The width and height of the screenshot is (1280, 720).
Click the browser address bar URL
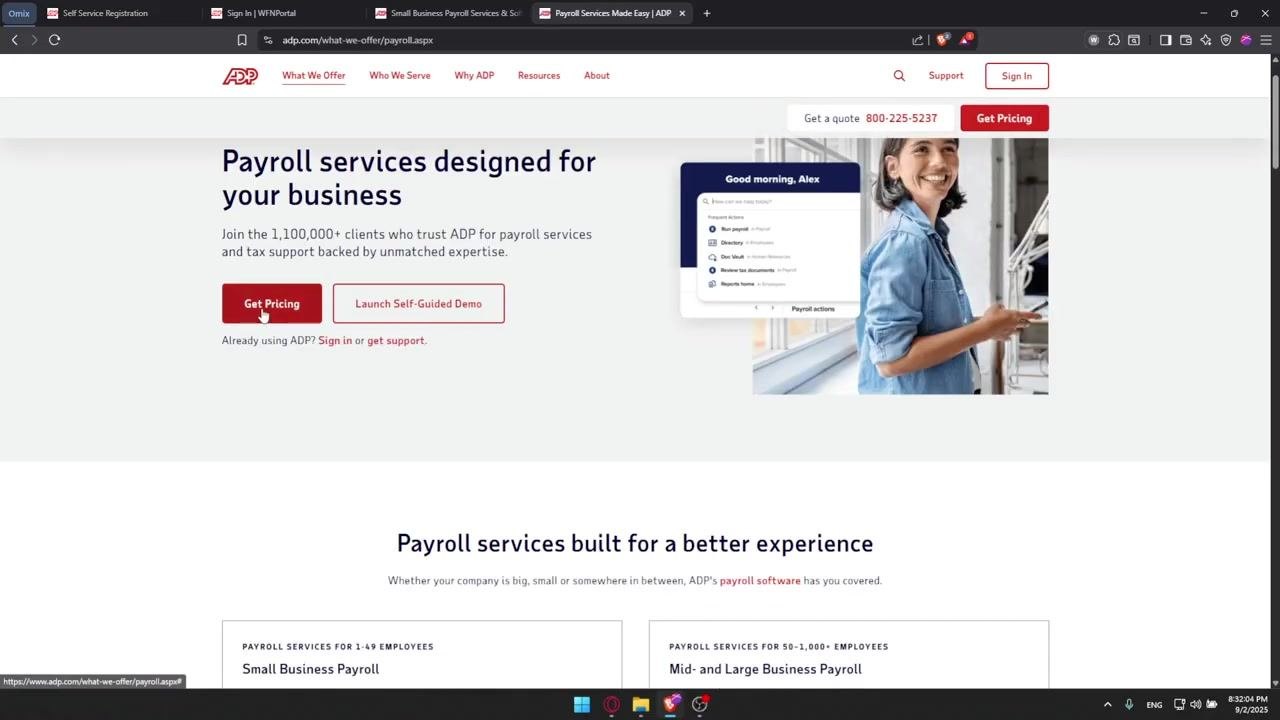[357, 40]
